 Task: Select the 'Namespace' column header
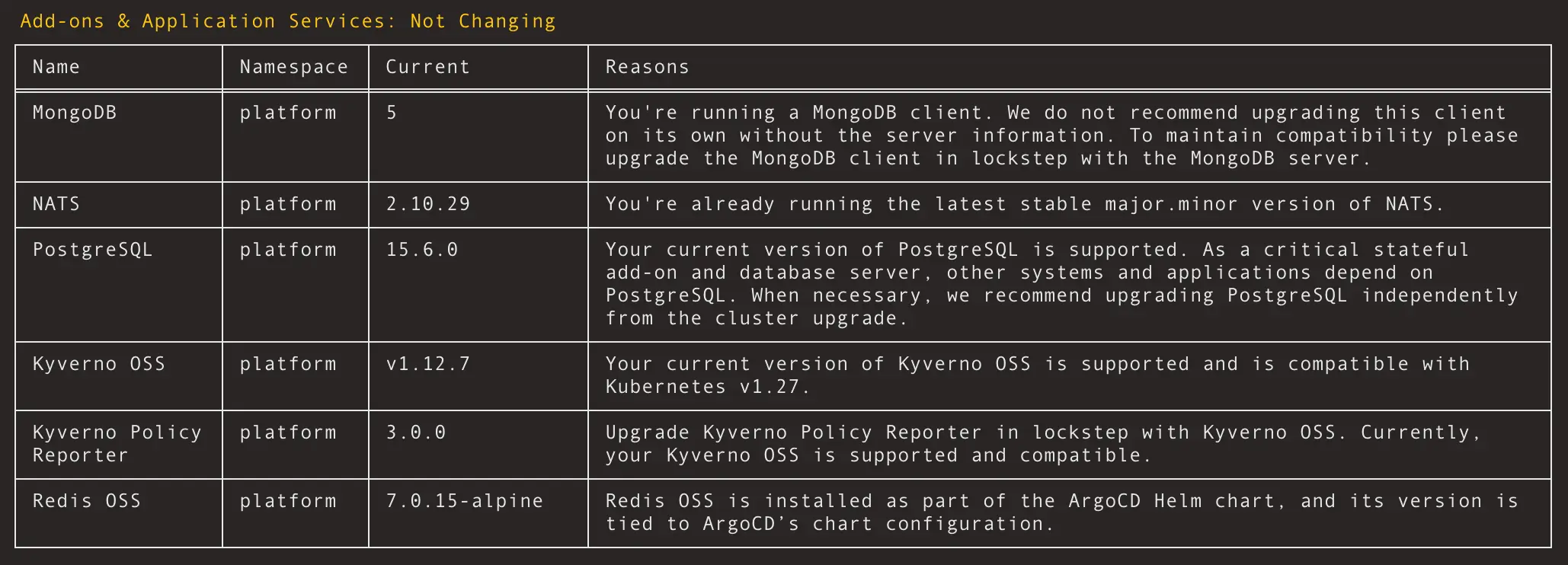pos(294,67)
